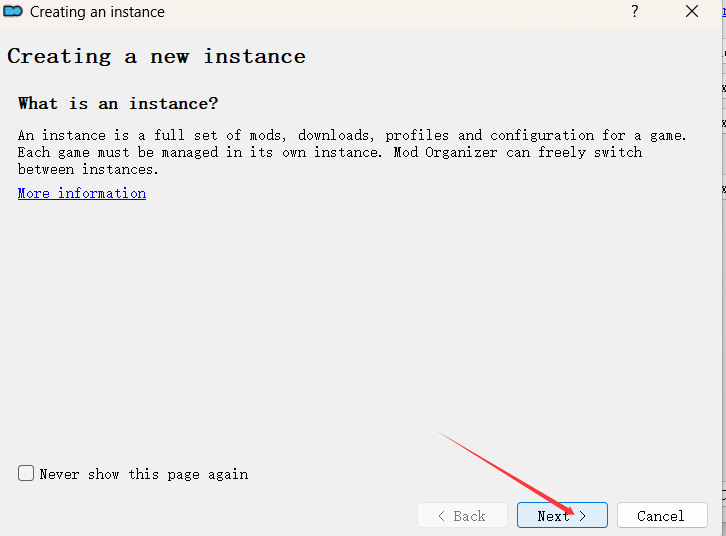Click the 'Creating an instance' title bar text
The height and width of the screenshot is (536, 726).
pyautogui.click(x=97, y=12)
